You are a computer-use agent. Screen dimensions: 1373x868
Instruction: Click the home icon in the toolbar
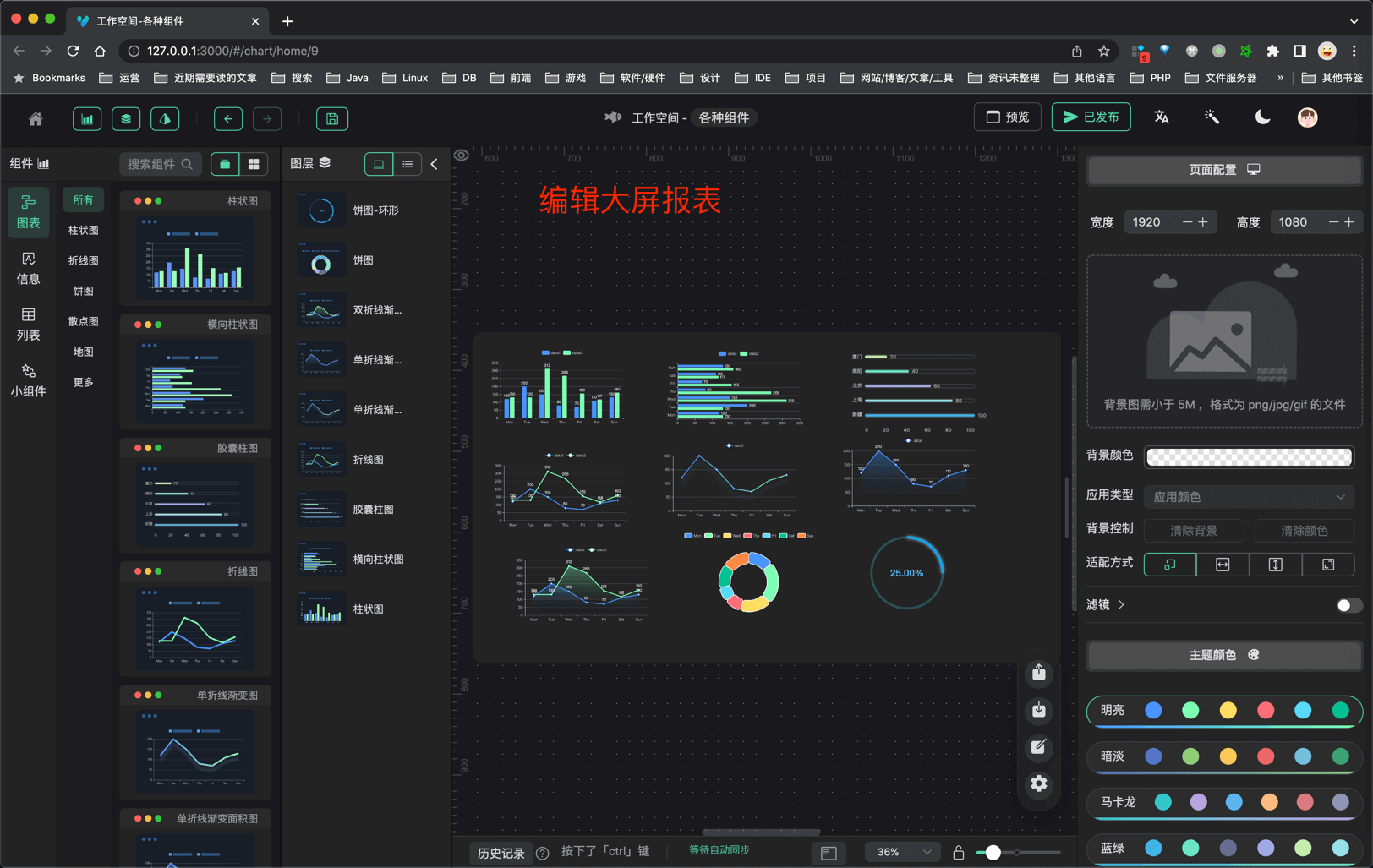36,119
